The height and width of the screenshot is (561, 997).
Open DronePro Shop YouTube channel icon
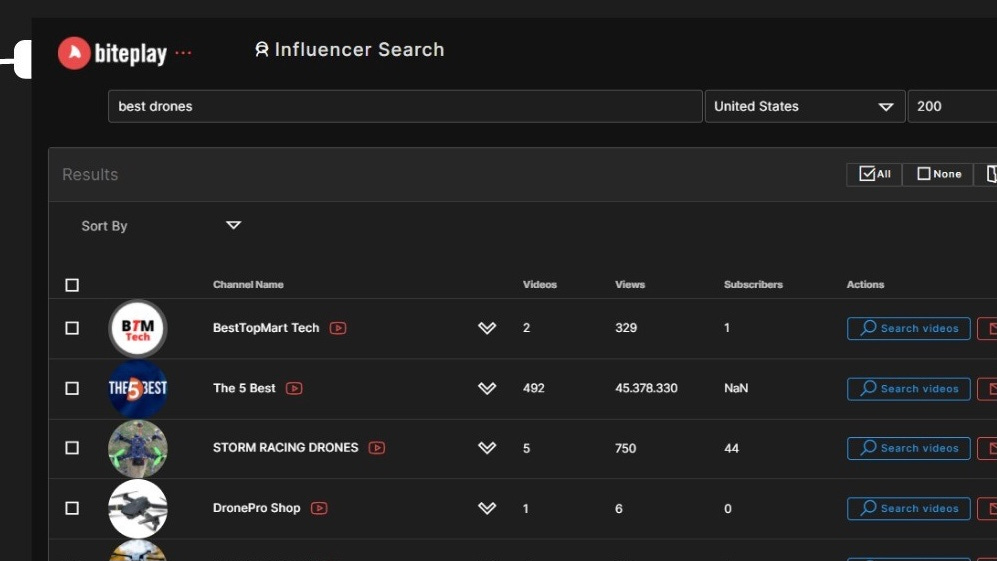(x=319, y=508)
